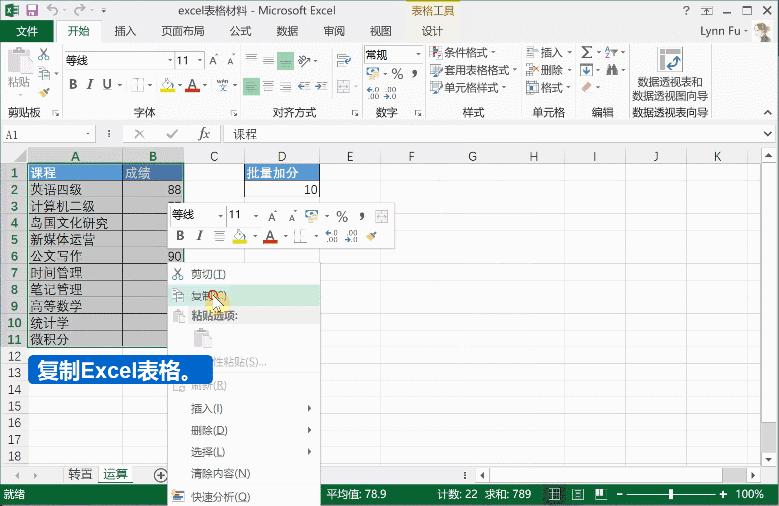Click Merge and Center icon in ribbon
The height and width of the screenshot is (506, 779).
click(343, 86)
